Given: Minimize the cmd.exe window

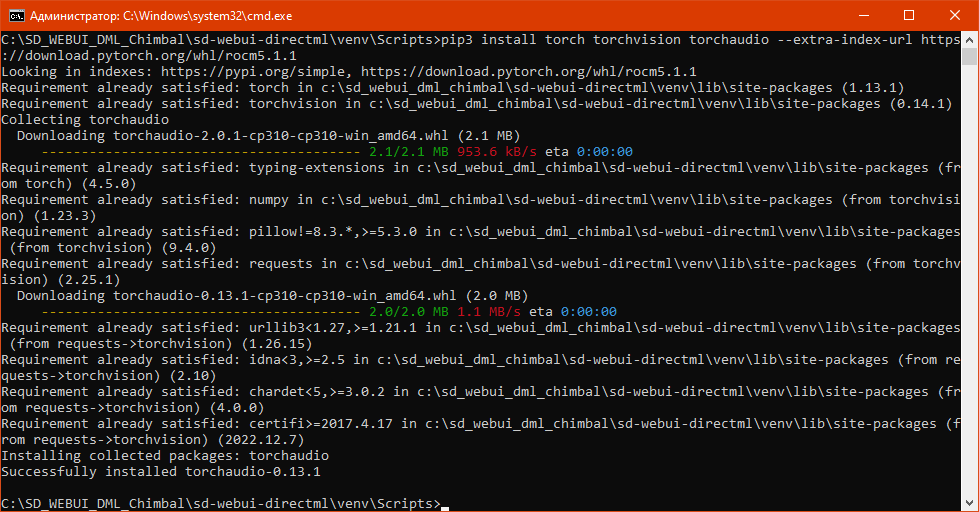Looking at the screenshot, I should 863,16.
